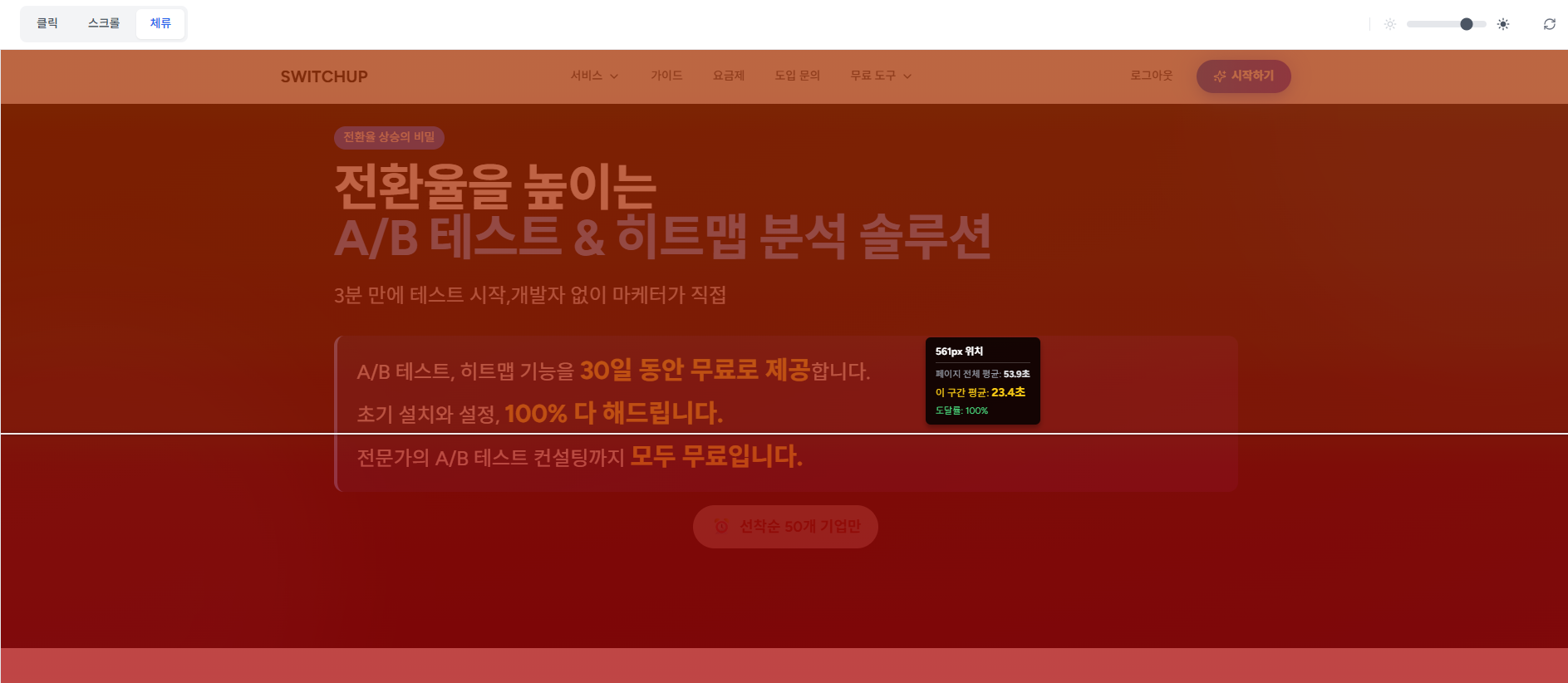
Task: Expand the 무료 도구 dropdown menu
Action: click(x=880, y=76)
